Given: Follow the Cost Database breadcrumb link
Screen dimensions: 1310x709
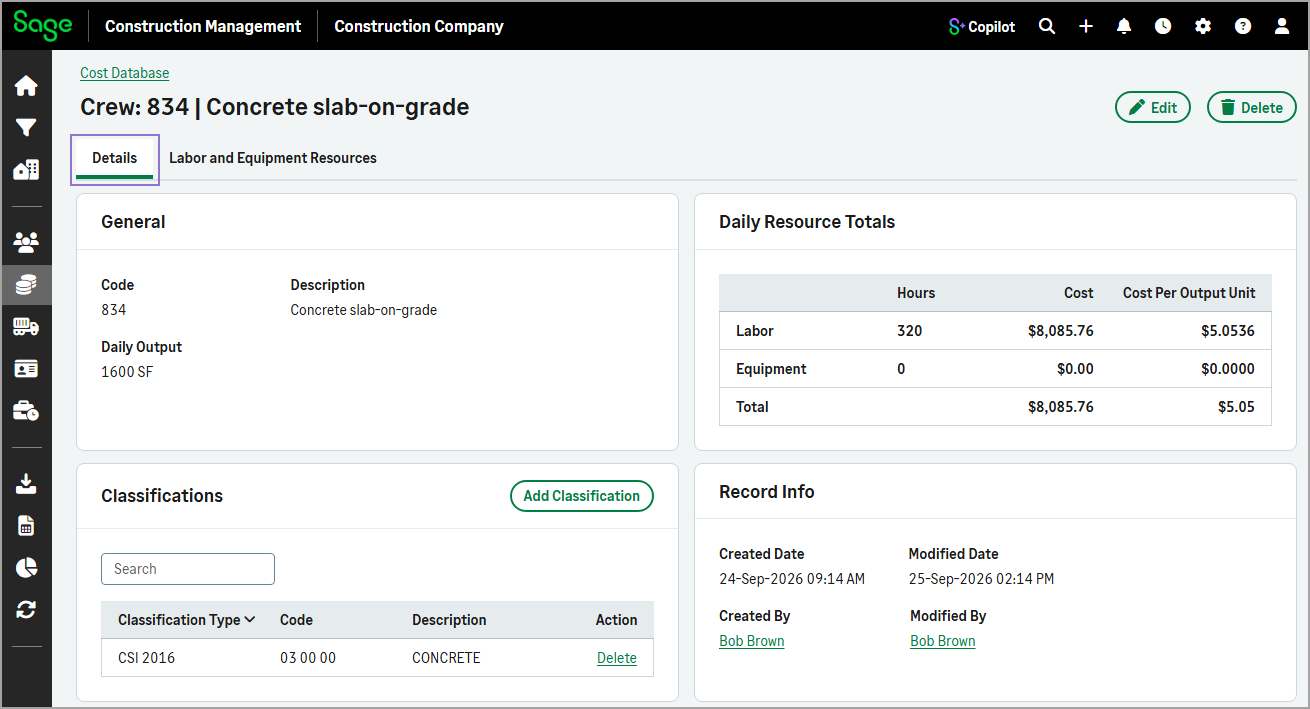Looking at the screenshot, I should coord(125,73).
